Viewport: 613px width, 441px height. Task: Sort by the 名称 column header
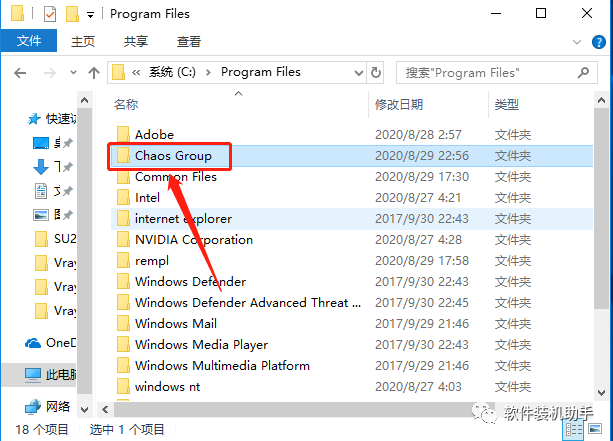point(126,104)
